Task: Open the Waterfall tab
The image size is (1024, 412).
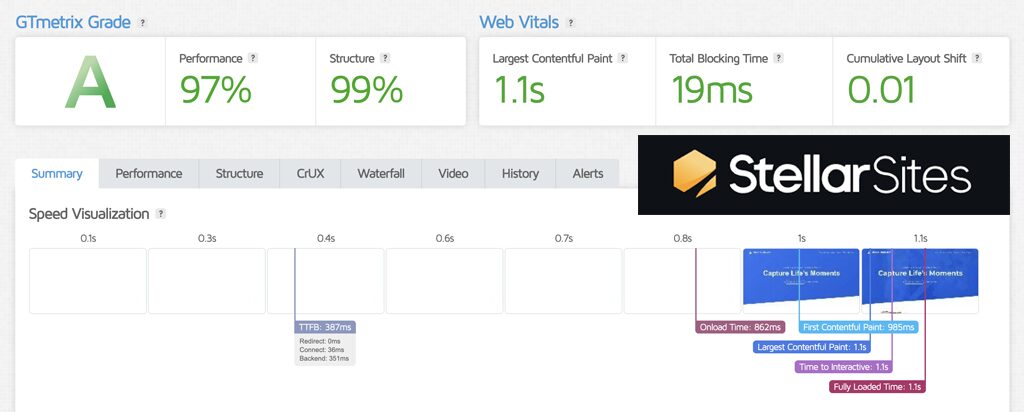Action: pyautogui.click(x=381, y=174)
